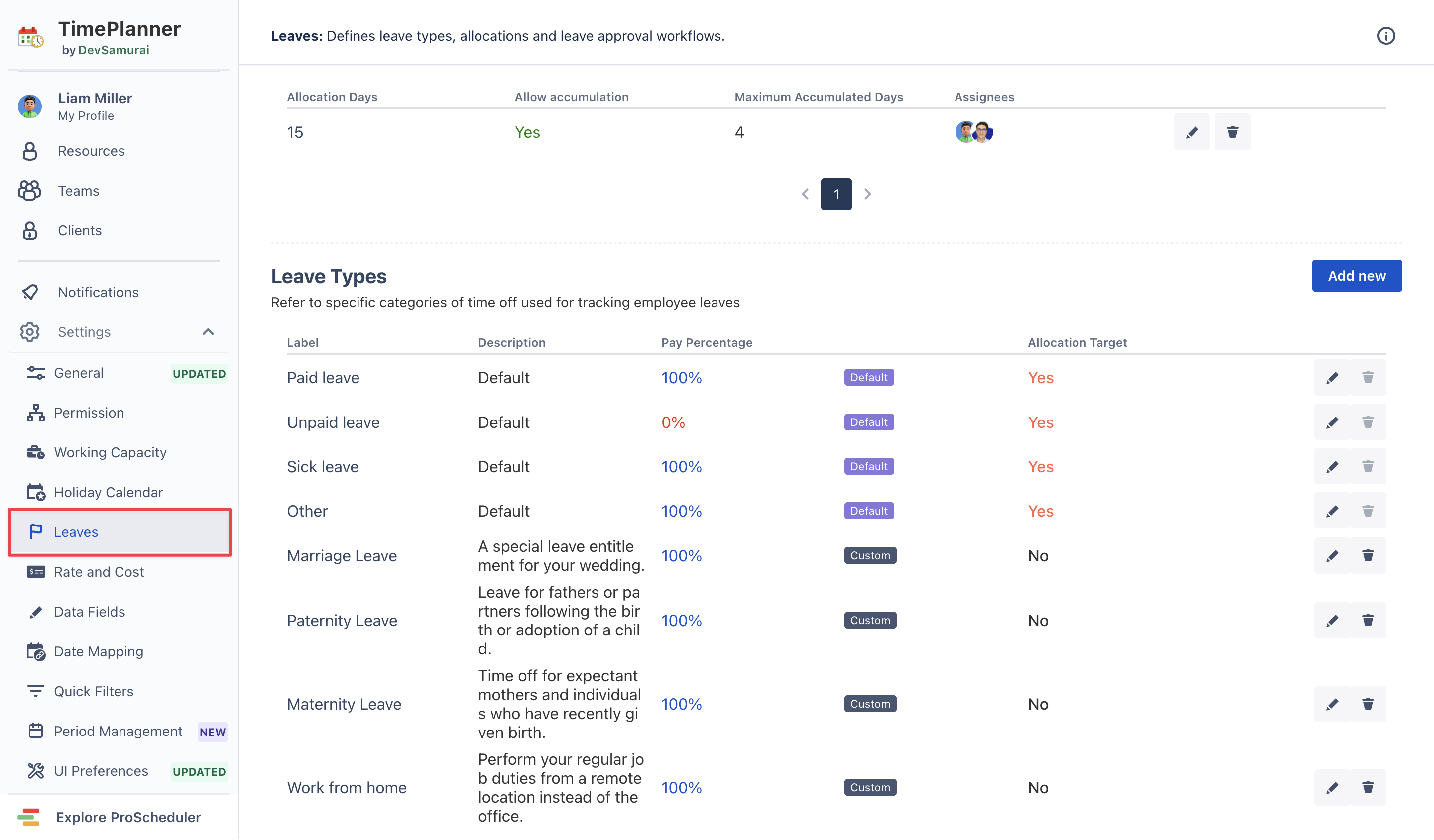Edit the 15-day allocation row
The image size is (1434, 840).
(x=1191, y=132)
